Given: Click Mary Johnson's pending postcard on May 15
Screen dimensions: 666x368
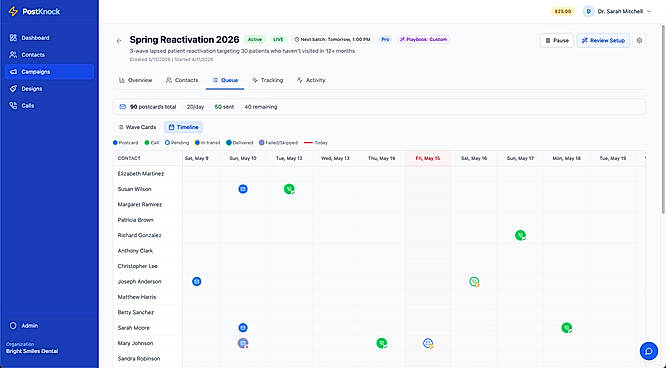Looking at the screenshot, I should coord(428,343).
